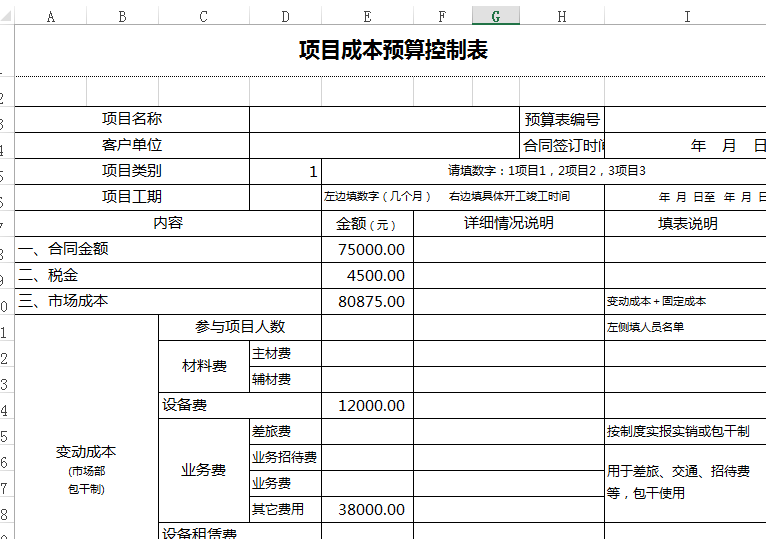Select the amount 38000.00
This screenshot has height=539, width=766.
(367, 510)
